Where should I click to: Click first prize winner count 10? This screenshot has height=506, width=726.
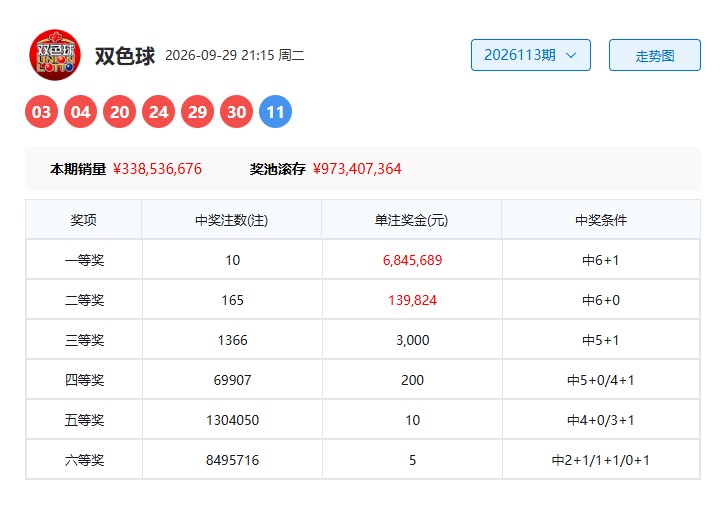[x=232, y=260]
